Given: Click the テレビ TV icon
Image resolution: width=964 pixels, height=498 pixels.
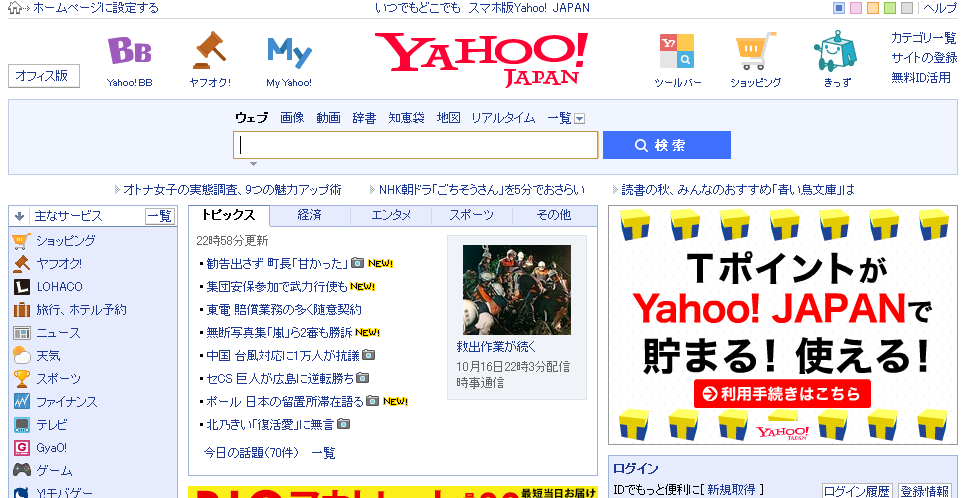Looking at the screenshot, I should click(x=22, y=425).
